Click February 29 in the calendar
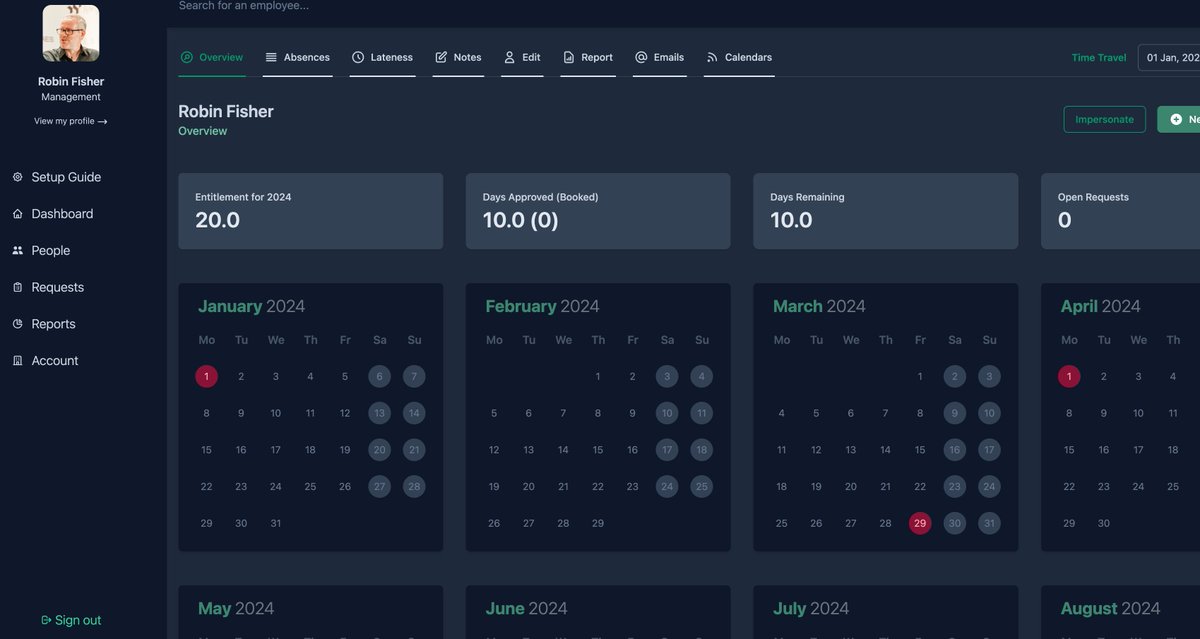1200x639 pixels. [x=598, y=523]
